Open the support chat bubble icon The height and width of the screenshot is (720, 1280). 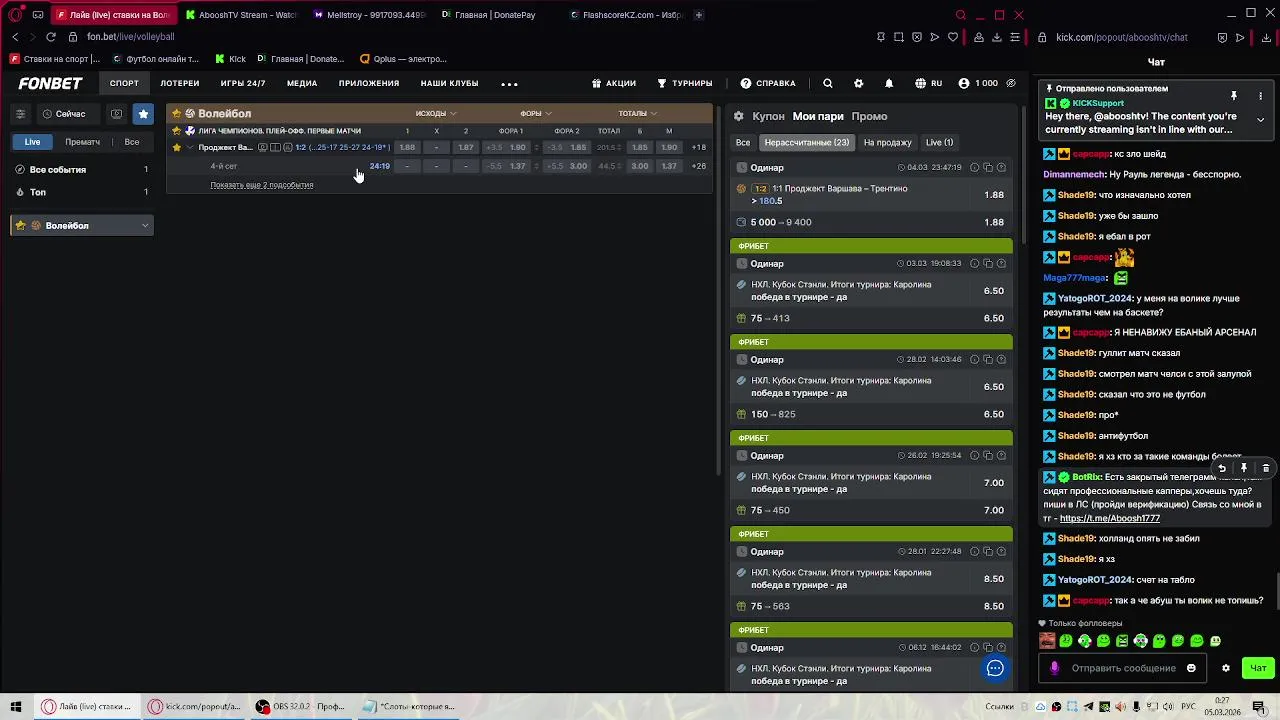pos(995,669)
